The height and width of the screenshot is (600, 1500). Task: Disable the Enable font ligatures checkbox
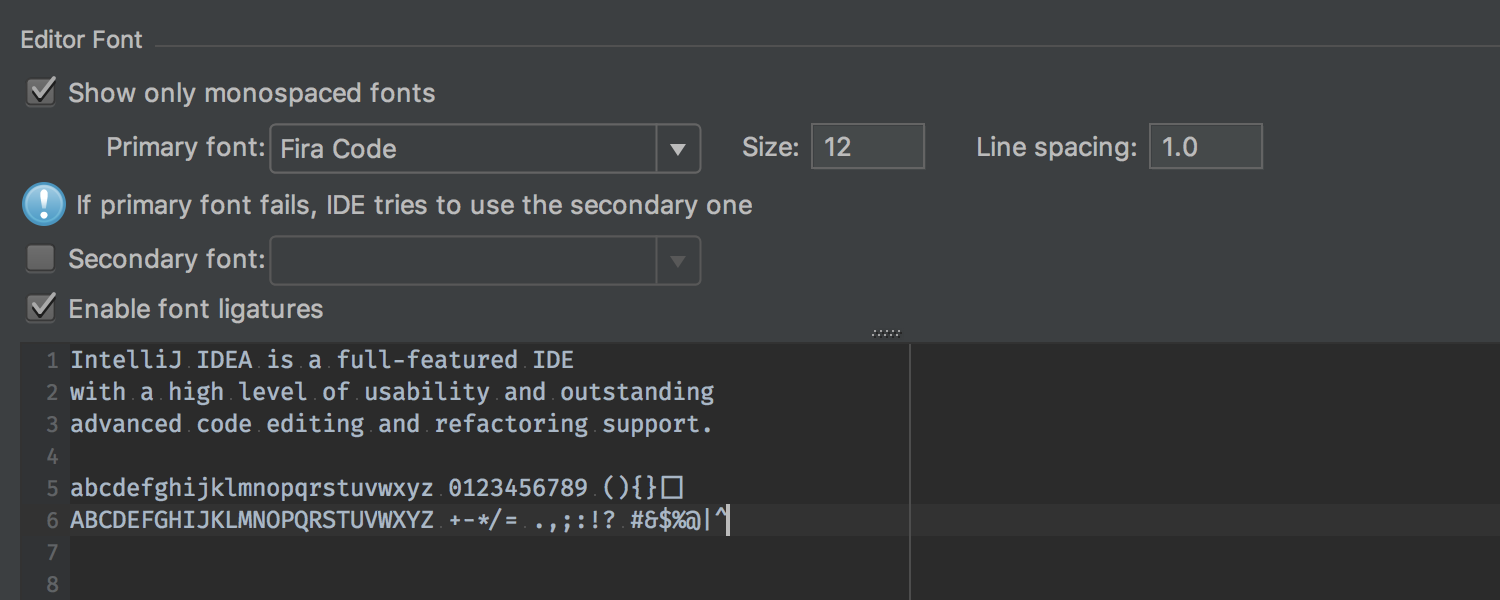40,308
